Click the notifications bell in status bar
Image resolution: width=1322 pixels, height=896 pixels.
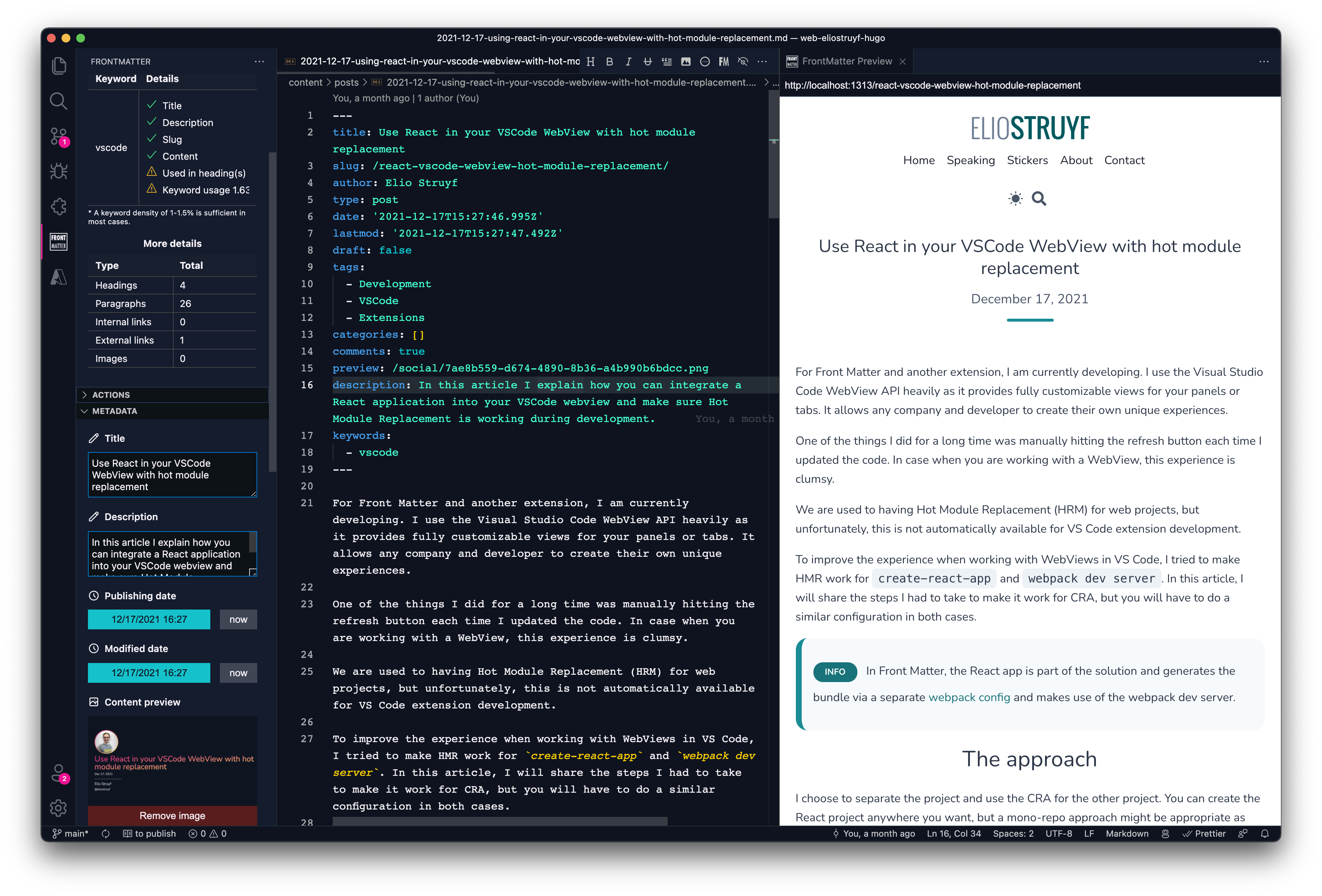tap(1264, 833)
